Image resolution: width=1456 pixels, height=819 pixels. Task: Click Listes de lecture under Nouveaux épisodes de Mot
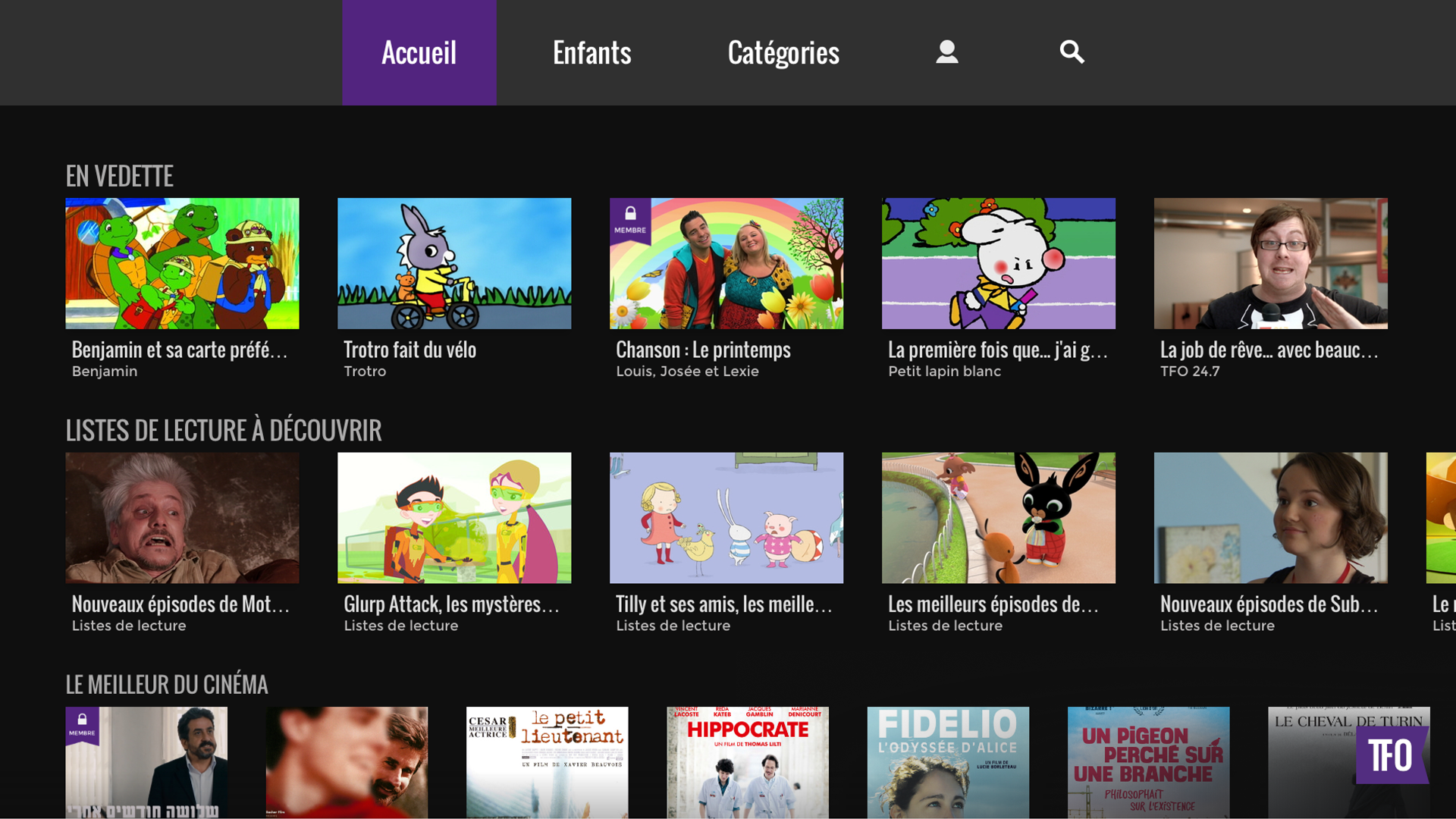click(129, 626)
